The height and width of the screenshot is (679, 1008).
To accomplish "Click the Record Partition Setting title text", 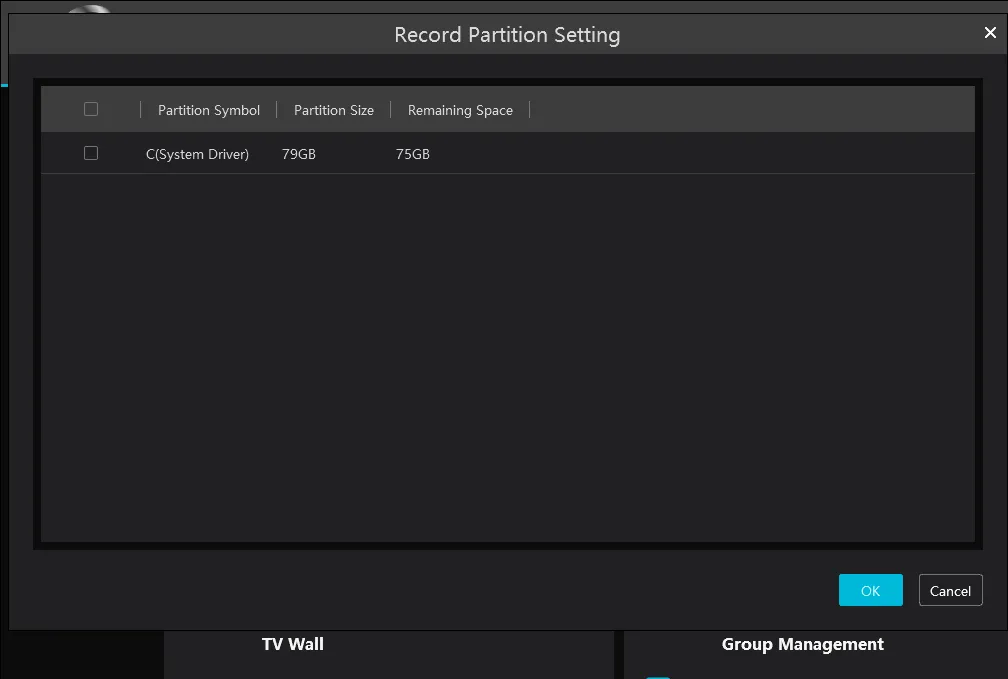I will pos(507,35).
